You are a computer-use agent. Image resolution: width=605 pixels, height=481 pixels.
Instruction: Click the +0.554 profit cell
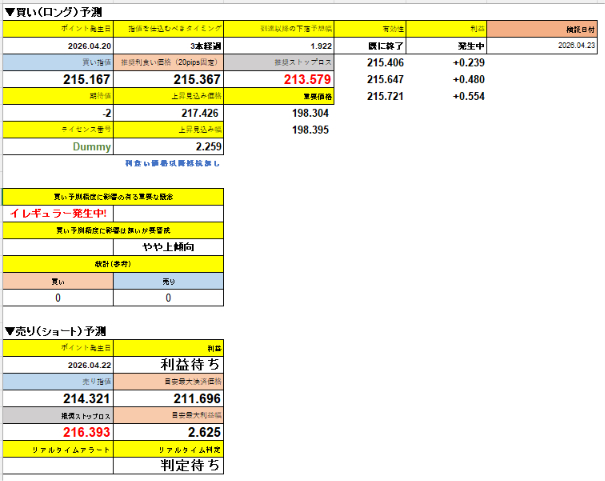click(468, 96)
